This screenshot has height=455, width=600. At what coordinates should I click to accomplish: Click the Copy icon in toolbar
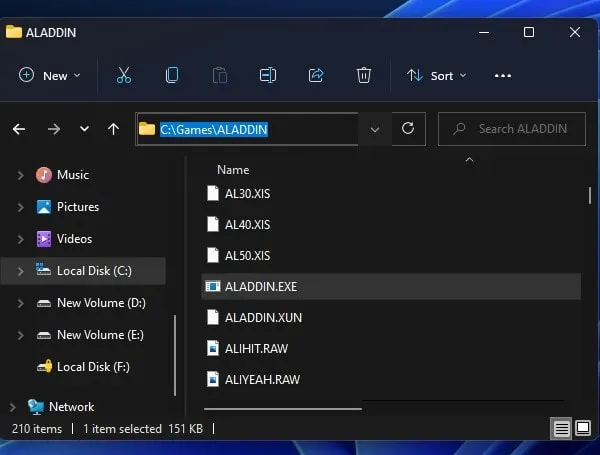(x=172, y=75)
